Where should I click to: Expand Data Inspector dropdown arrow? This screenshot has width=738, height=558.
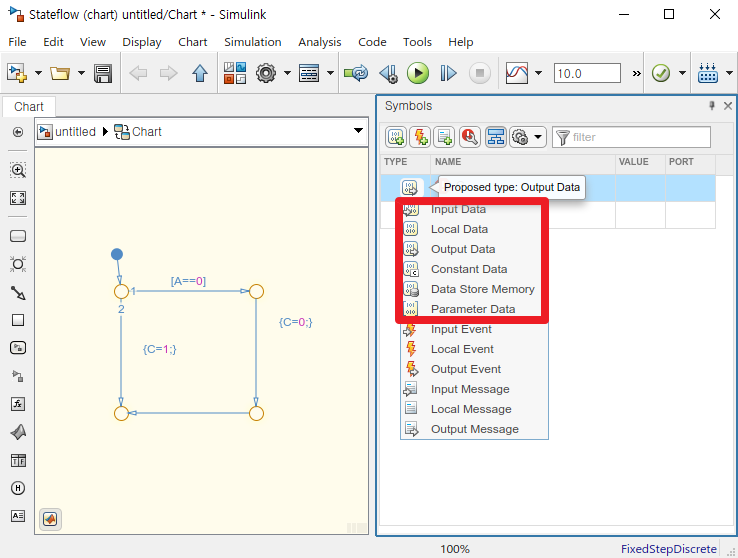[x=538, y=73]
